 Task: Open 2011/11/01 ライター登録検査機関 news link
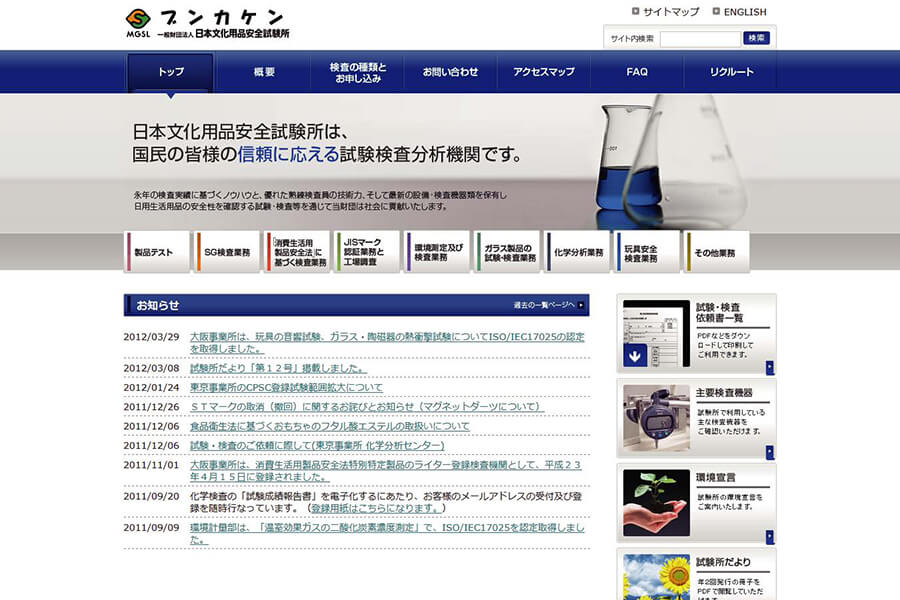386,471
